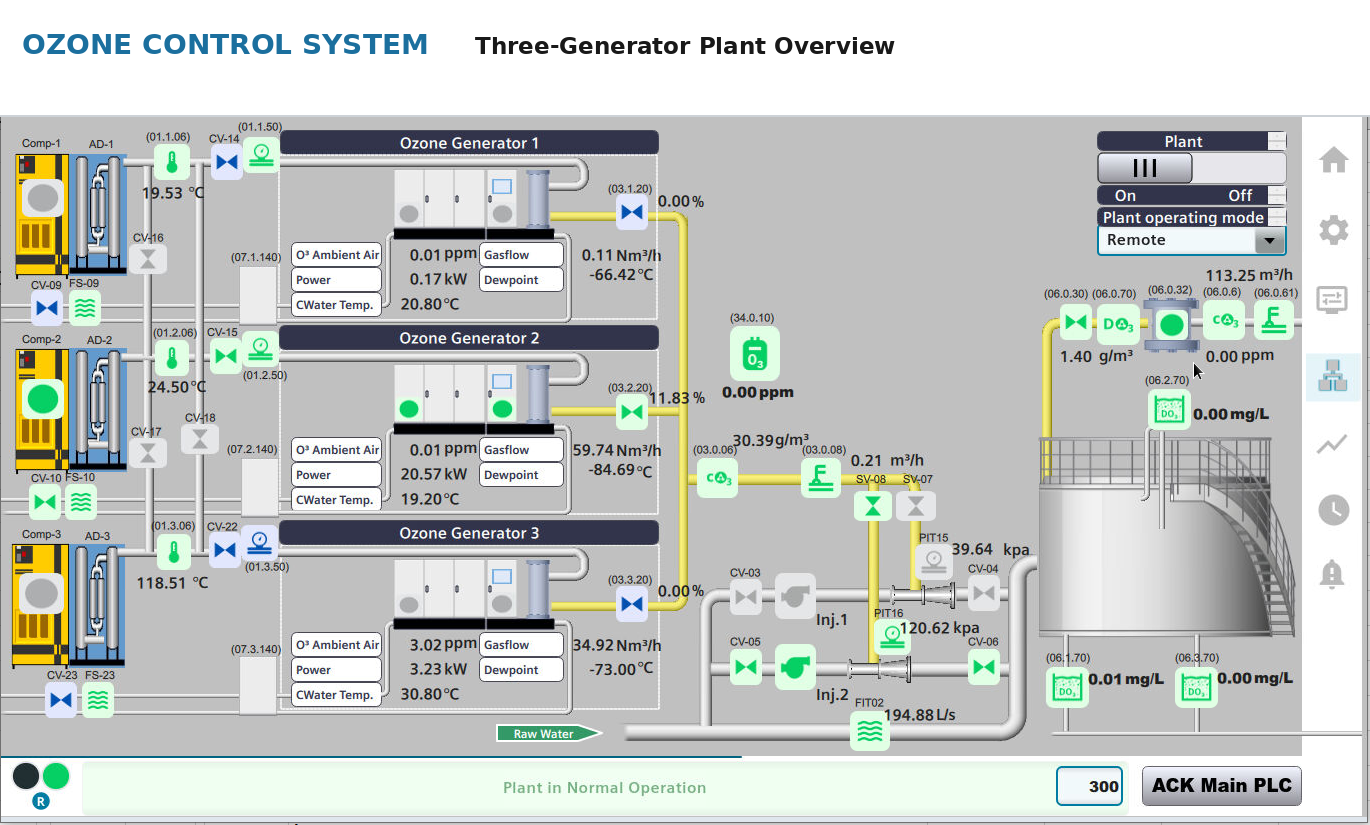
Task: Toggle Comp-1 grey status indicator
Action: pyautogui.click(x=42, y=198)
